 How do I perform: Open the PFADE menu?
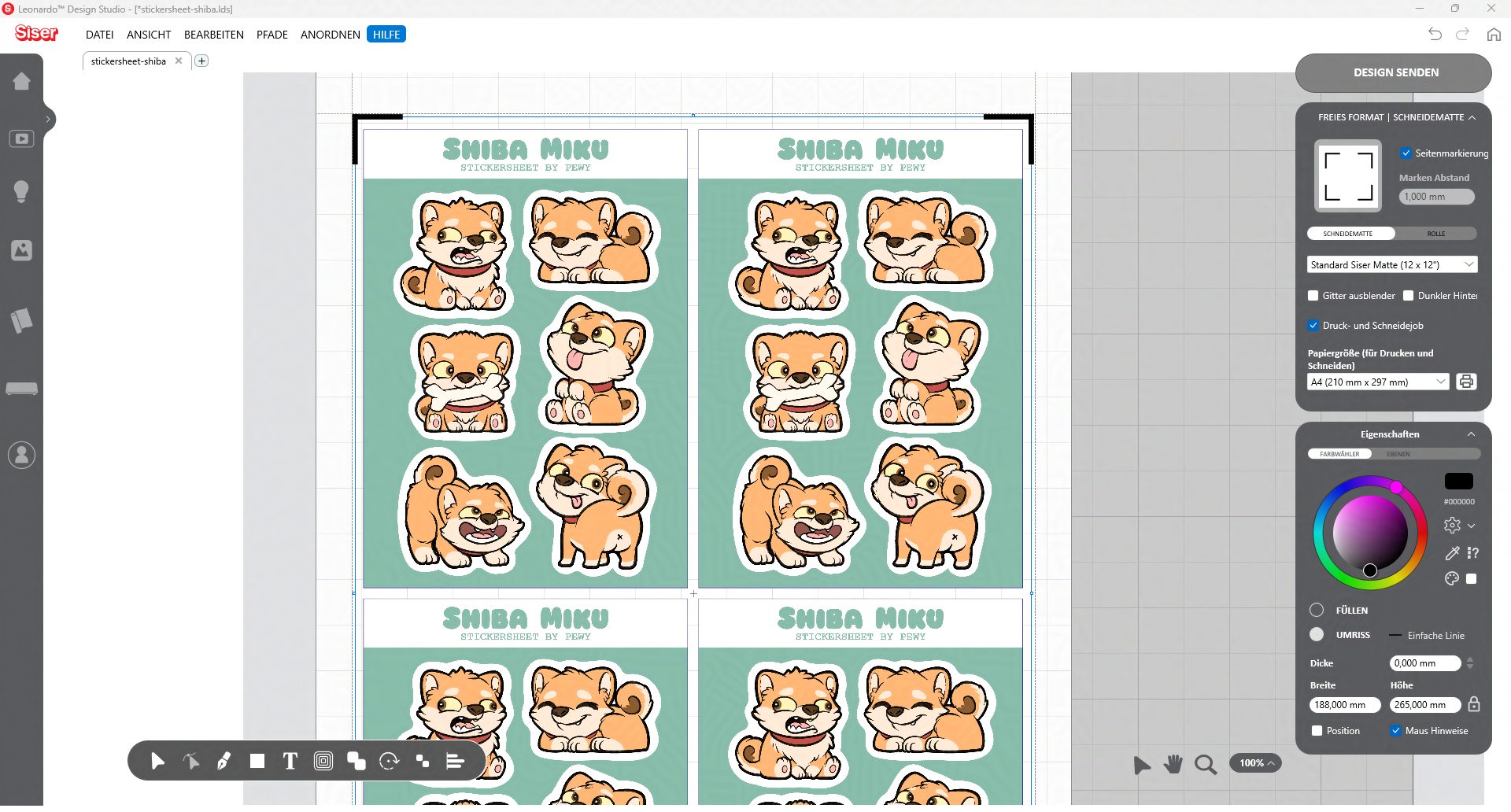pyautogui.click(x=272, y=35)
